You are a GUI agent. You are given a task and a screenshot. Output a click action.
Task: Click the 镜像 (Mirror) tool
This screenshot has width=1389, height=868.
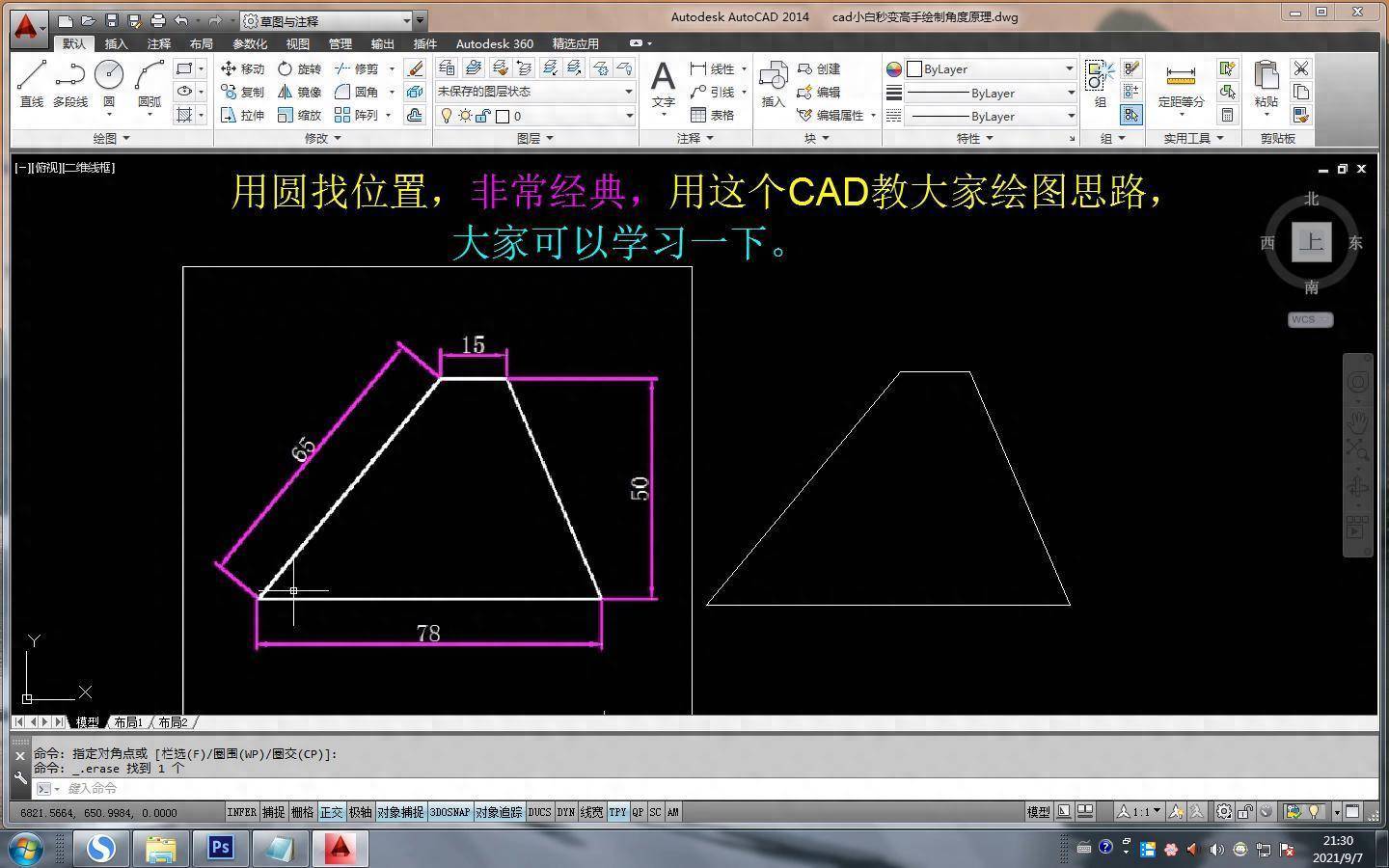click(299, 92)
